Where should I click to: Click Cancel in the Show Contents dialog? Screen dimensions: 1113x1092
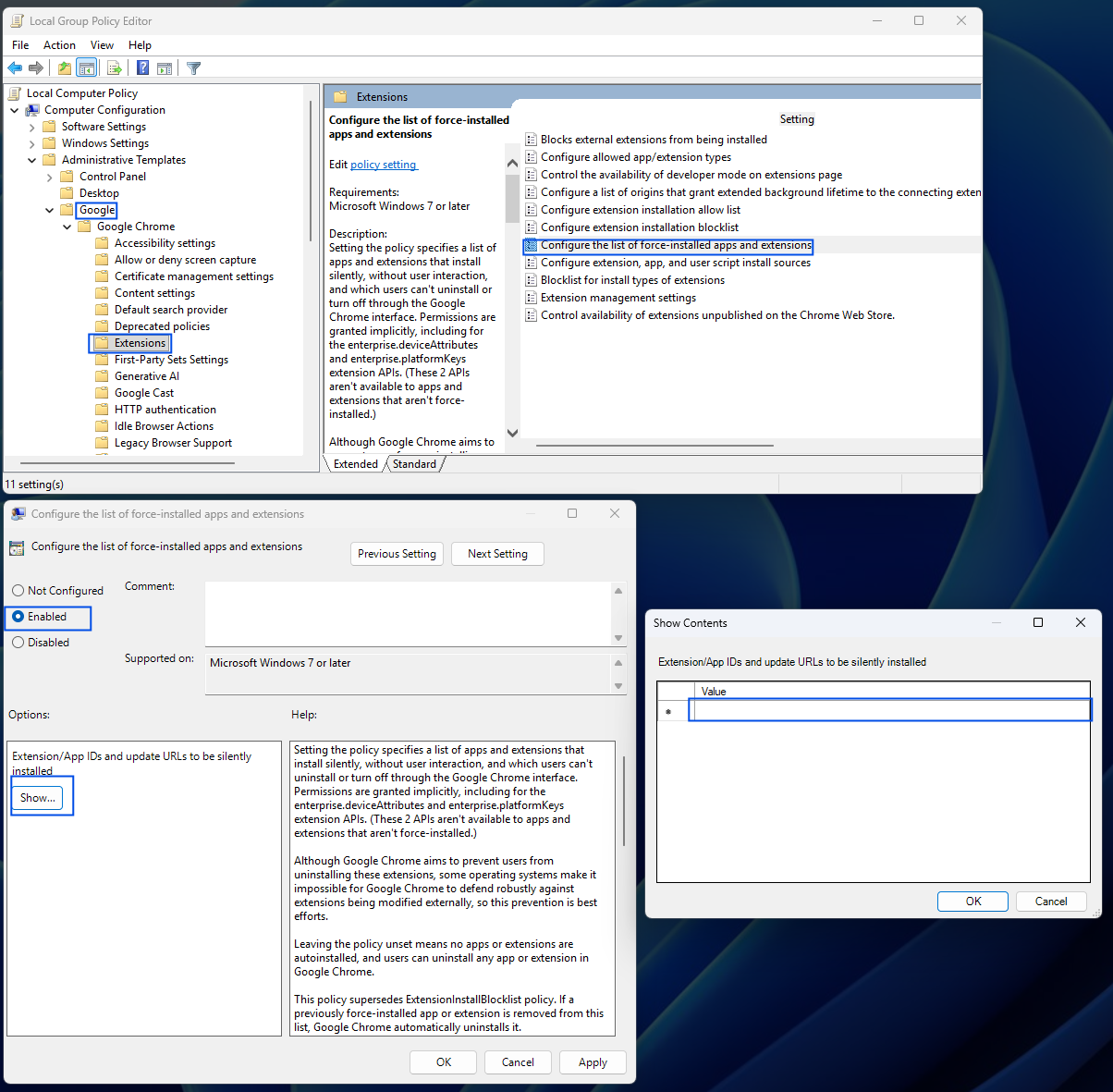tap(1051, 902)
